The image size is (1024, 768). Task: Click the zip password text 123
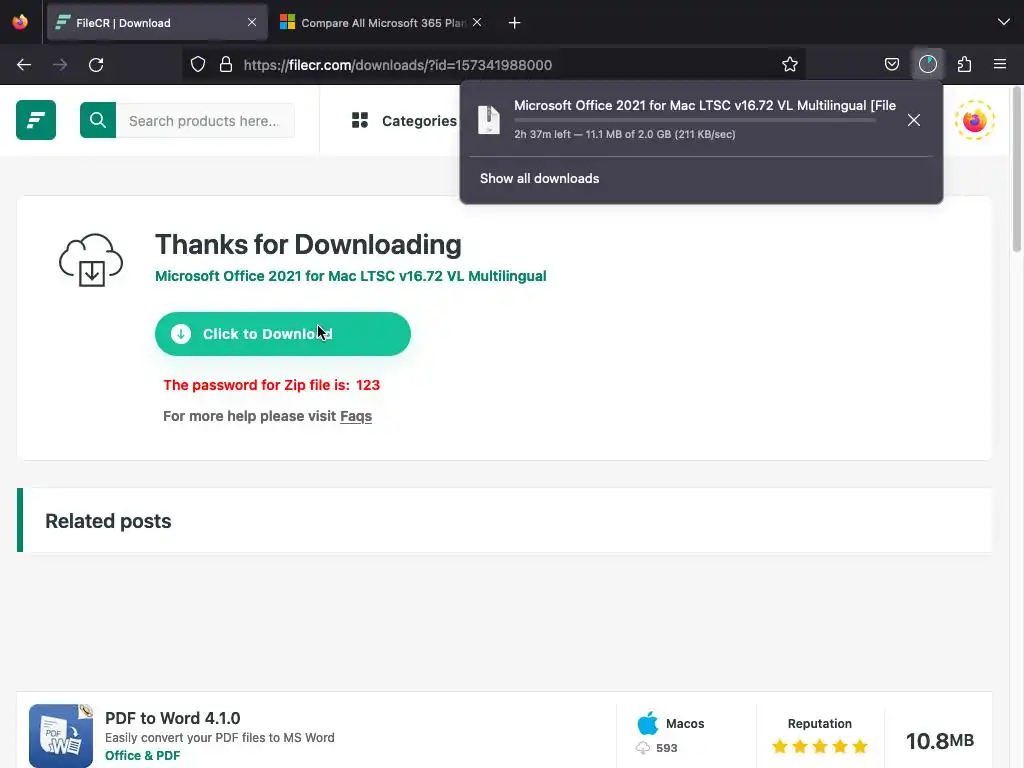coord(368,385)
